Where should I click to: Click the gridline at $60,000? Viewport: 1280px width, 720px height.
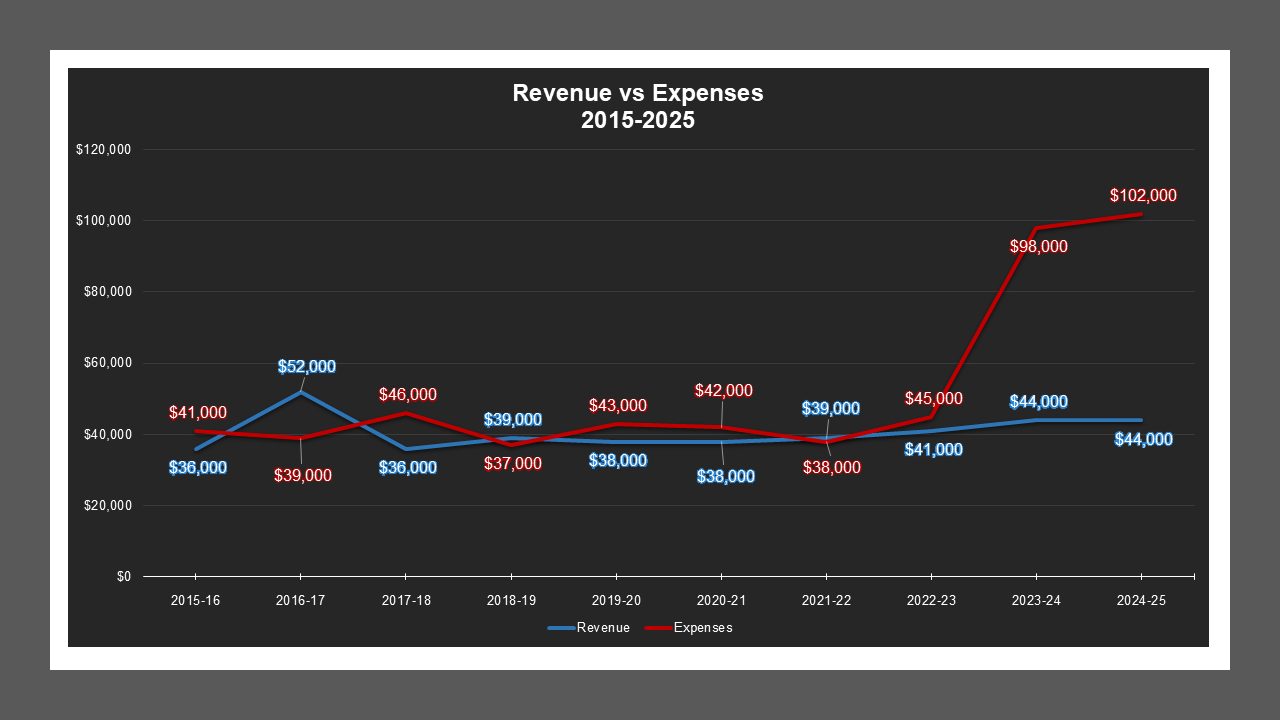click(650, 363)
